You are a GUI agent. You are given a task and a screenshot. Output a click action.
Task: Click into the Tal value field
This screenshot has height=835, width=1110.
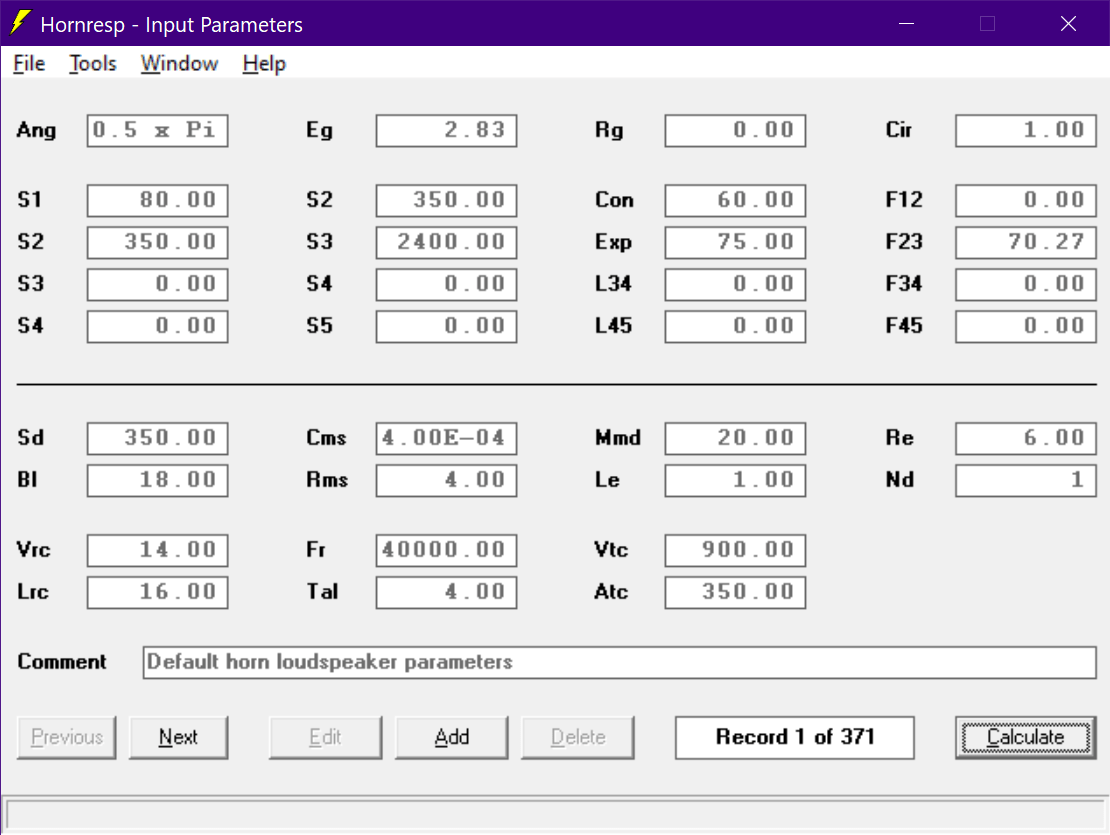pyautogui.click(x=446, y=592)
